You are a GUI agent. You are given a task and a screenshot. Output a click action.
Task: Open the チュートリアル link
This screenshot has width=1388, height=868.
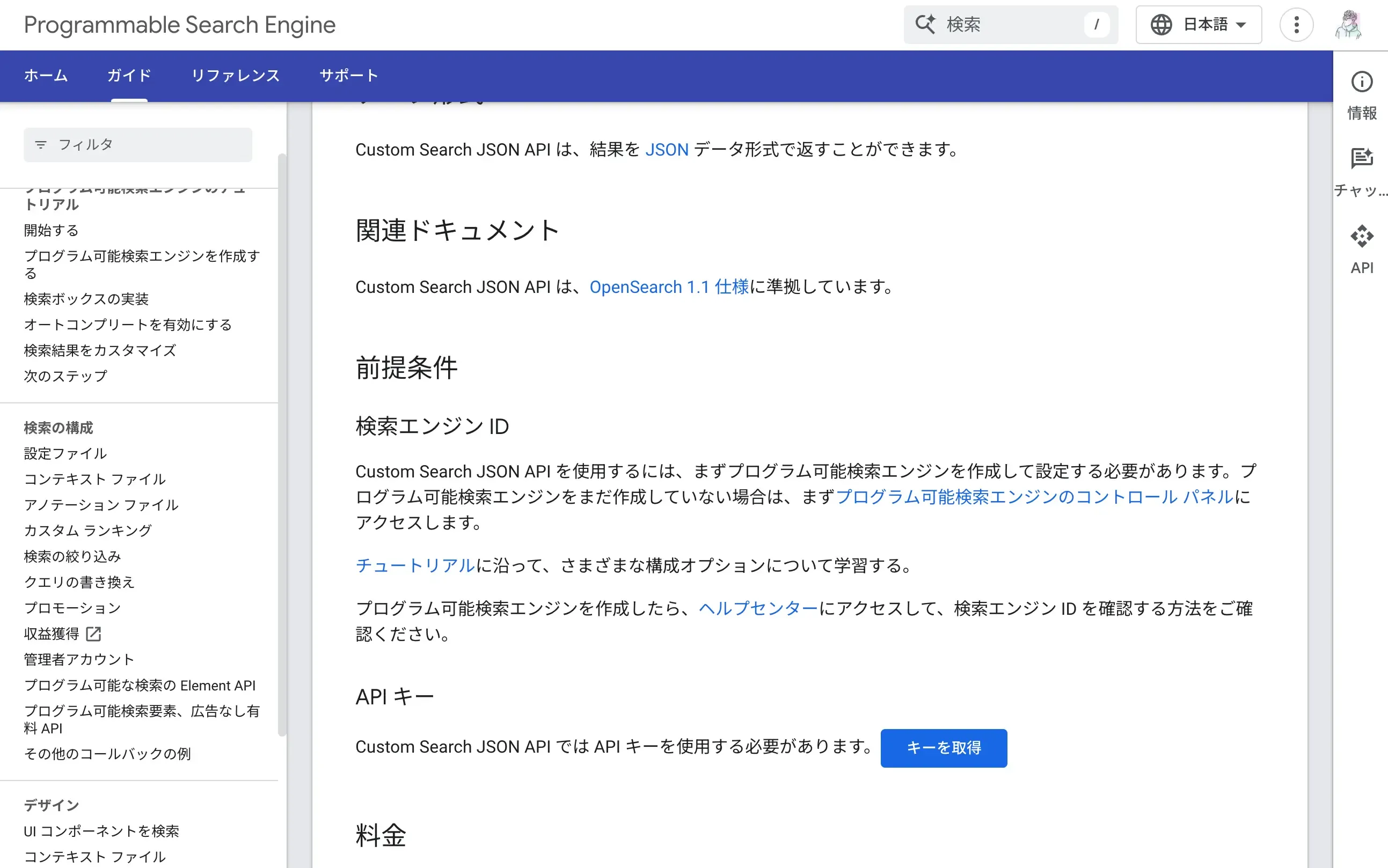coord(415,565)
